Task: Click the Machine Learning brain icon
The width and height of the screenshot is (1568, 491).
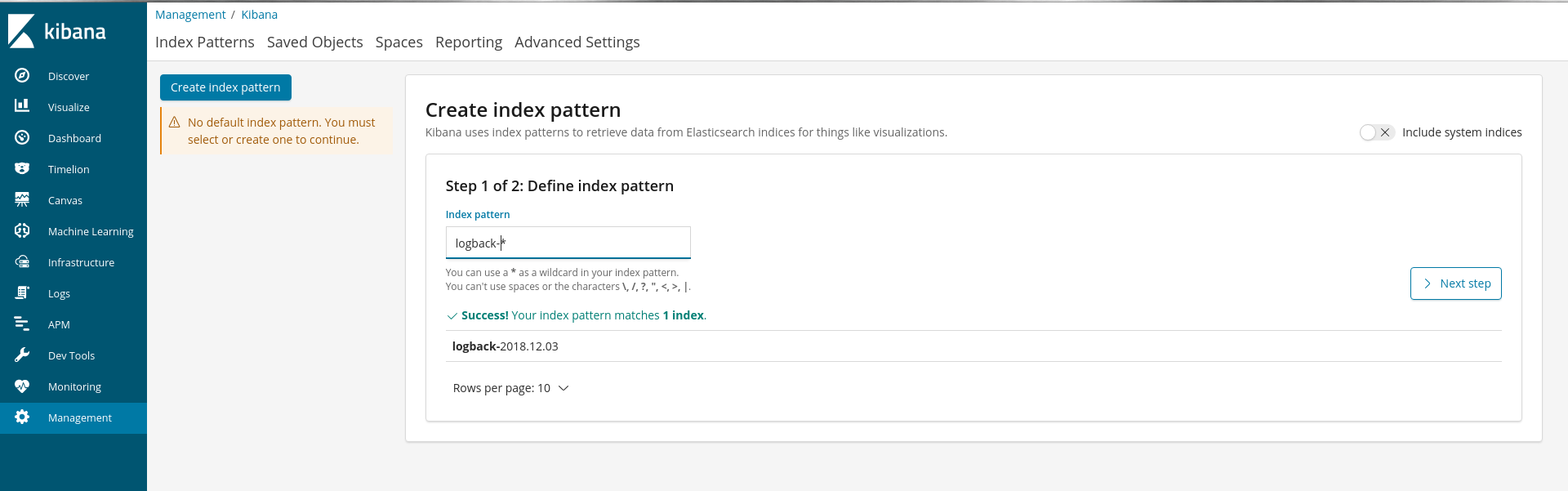Action: point(22,230)
